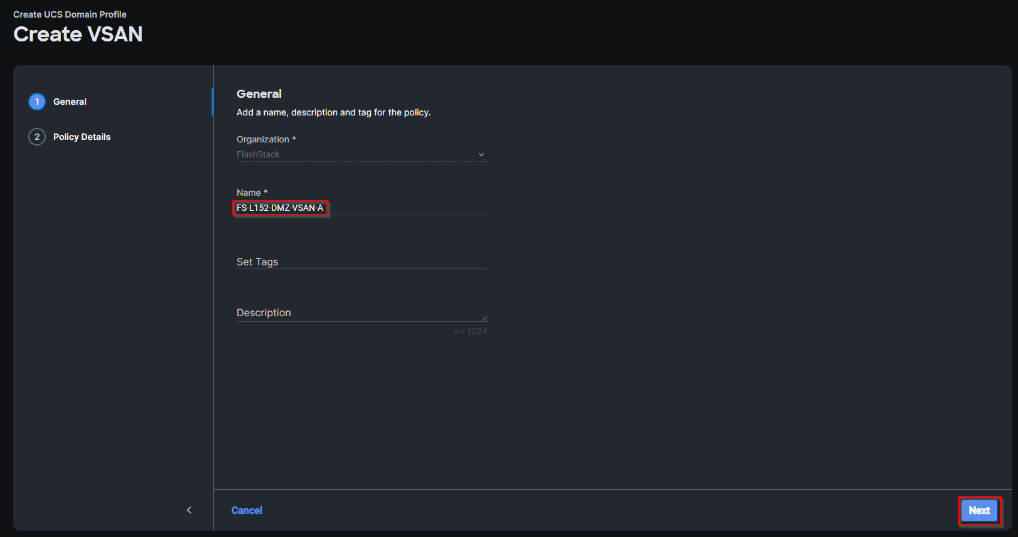Click the Organization dropdown chevron arrow

[x=481, y=155]
